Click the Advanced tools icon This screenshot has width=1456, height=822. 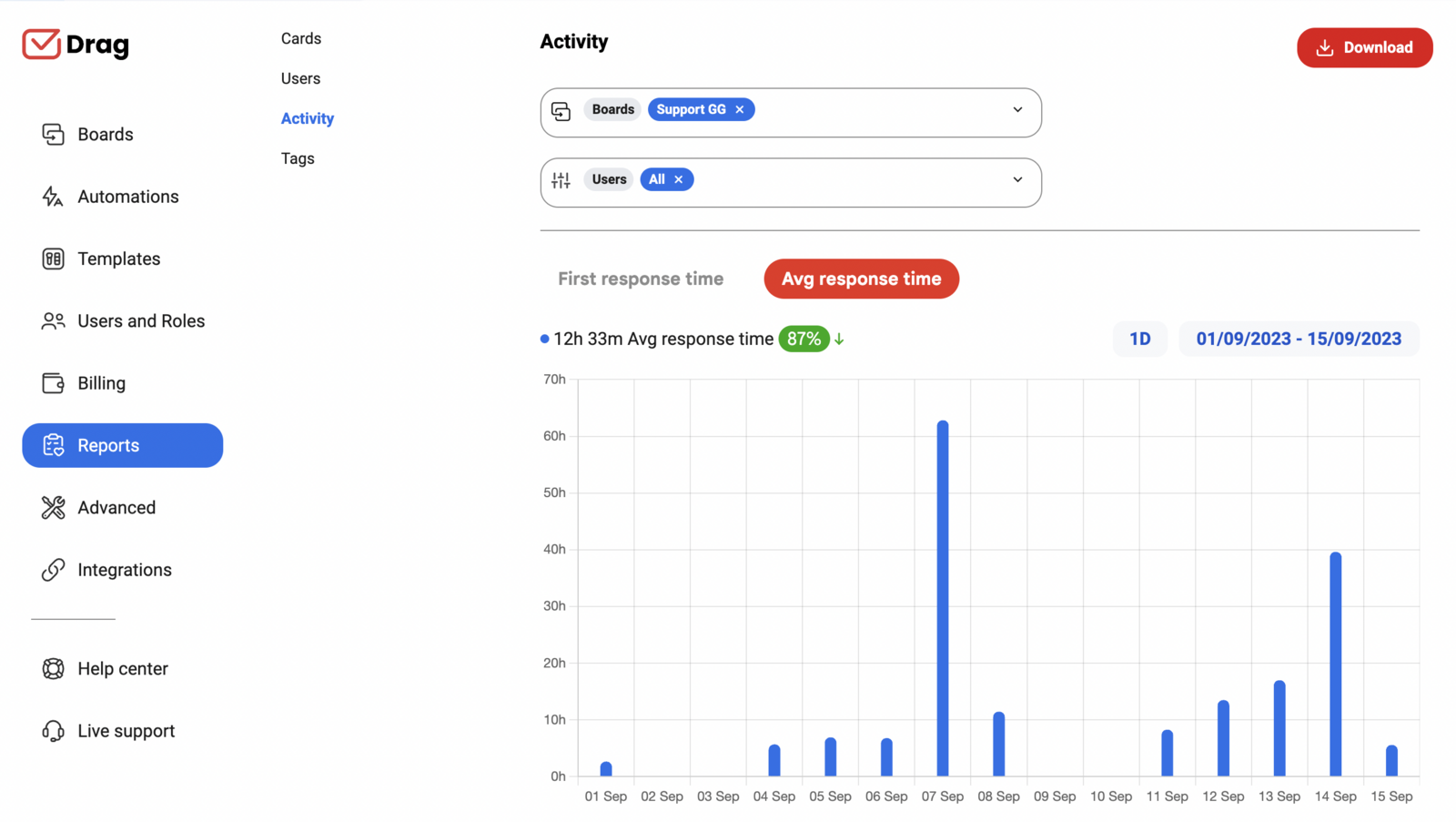click(x=53, y=508)
